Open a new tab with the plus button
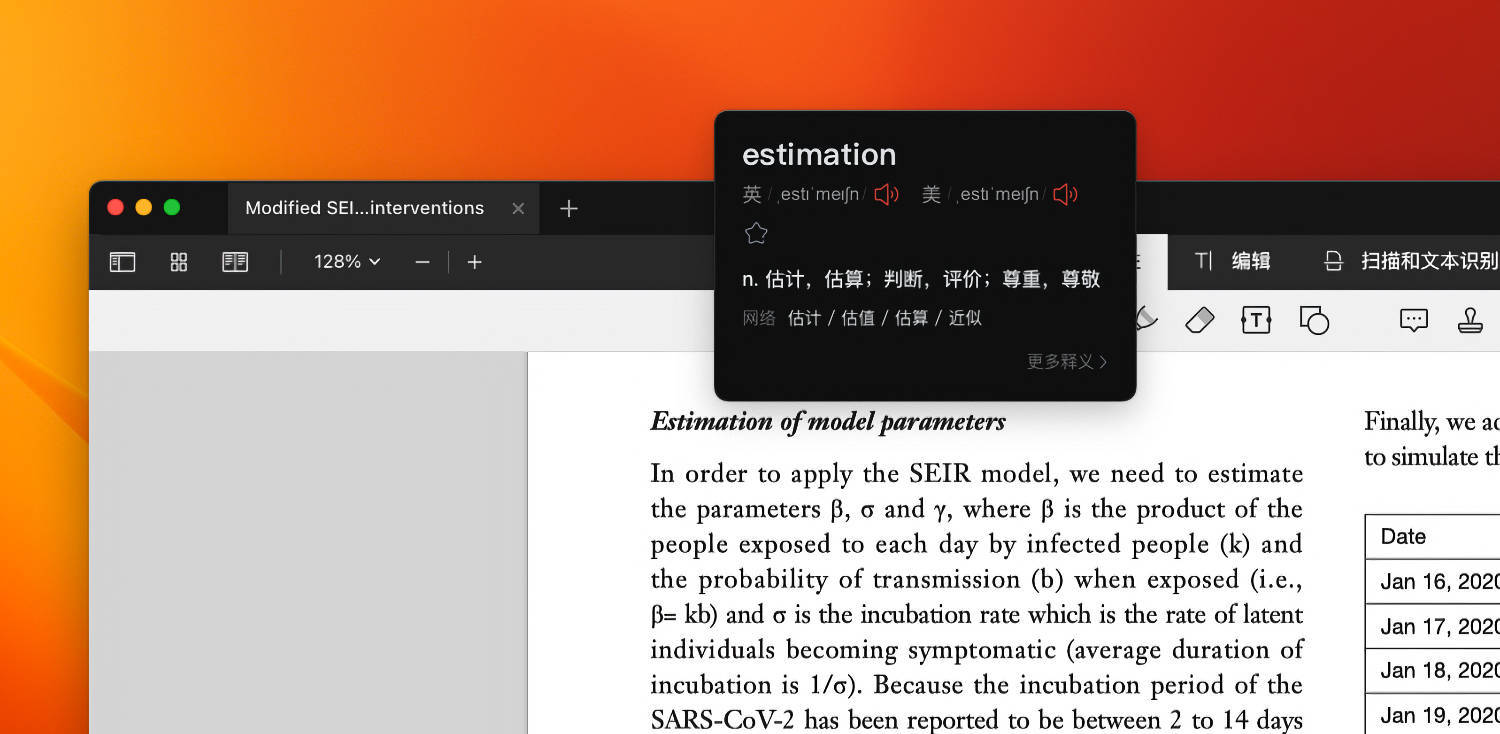The image size is (1500, 734). click(x=569, y=208)
